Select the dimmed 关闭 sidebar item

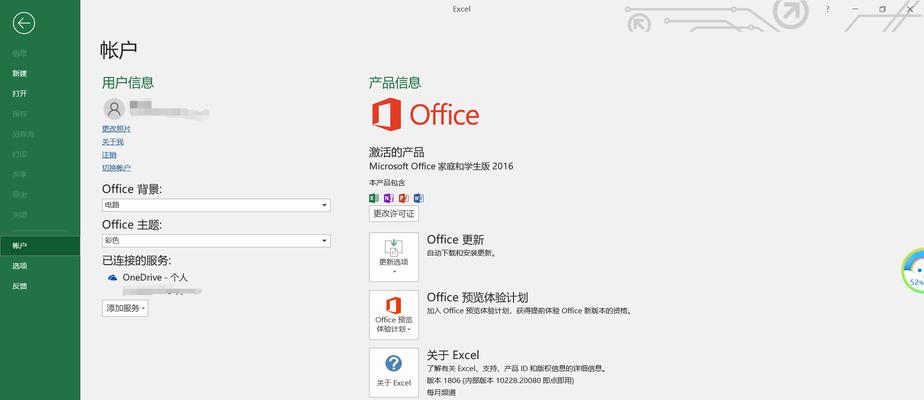[19, 214]
